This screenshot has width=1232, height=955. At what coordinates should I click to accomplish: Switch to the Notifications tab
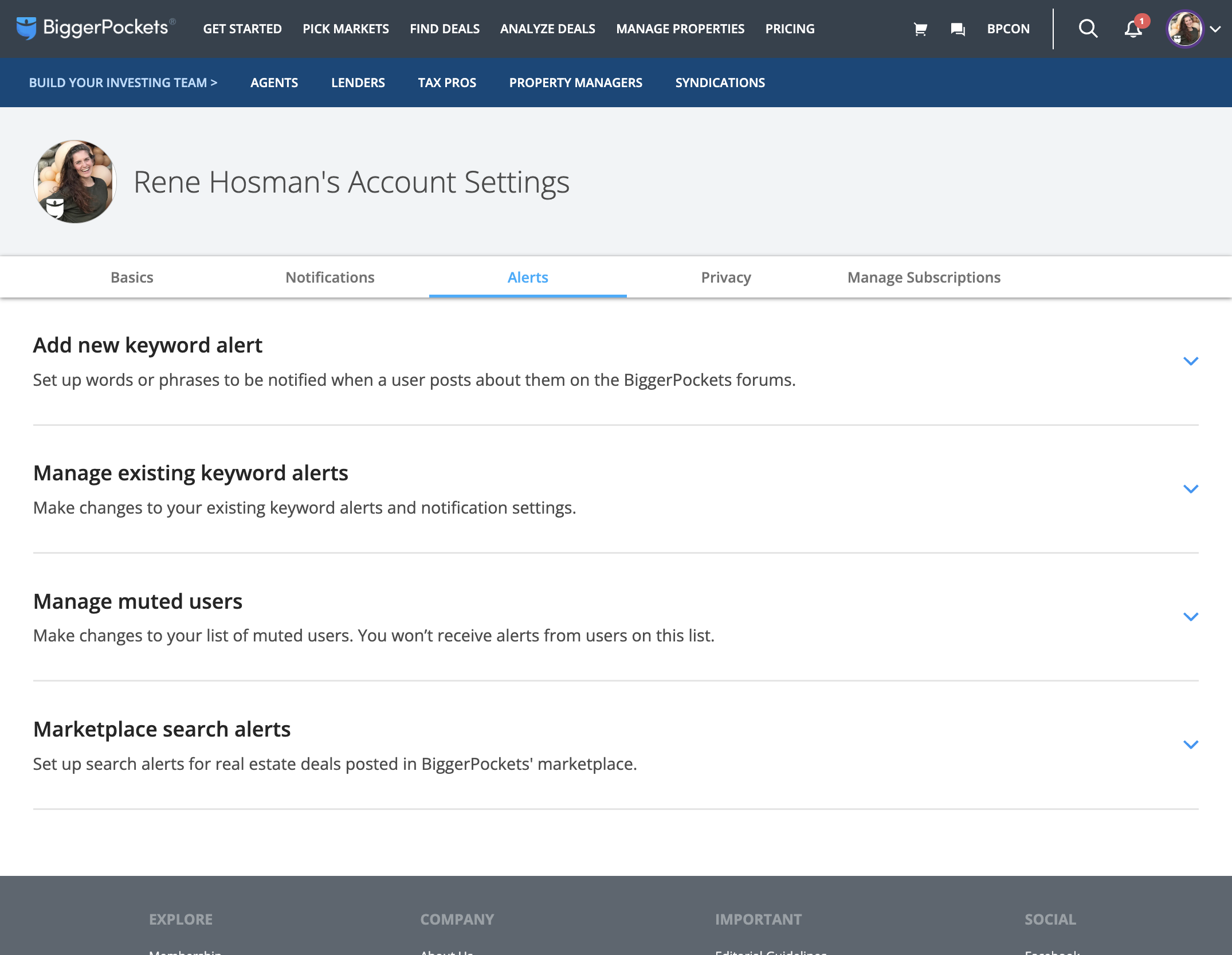point(330,277)
